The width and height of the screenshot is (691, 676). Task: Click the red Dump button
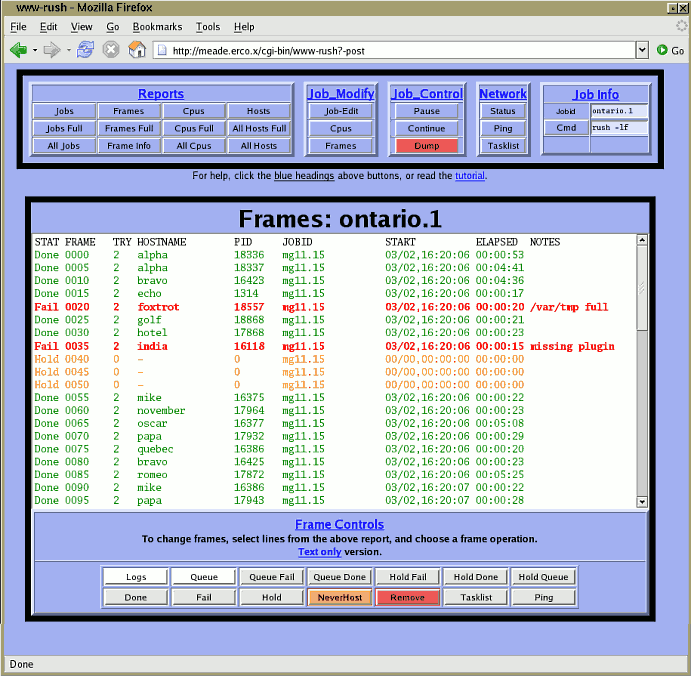click(x=427, y=145)
